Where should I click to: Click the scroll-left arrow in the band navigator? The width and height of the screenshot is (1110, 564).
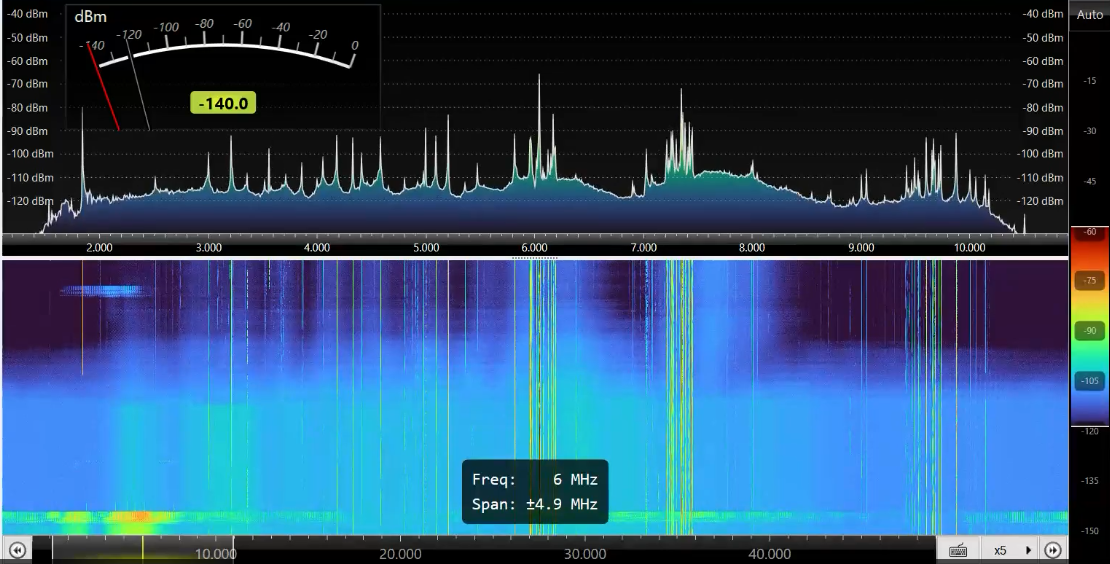coord(17,550)
